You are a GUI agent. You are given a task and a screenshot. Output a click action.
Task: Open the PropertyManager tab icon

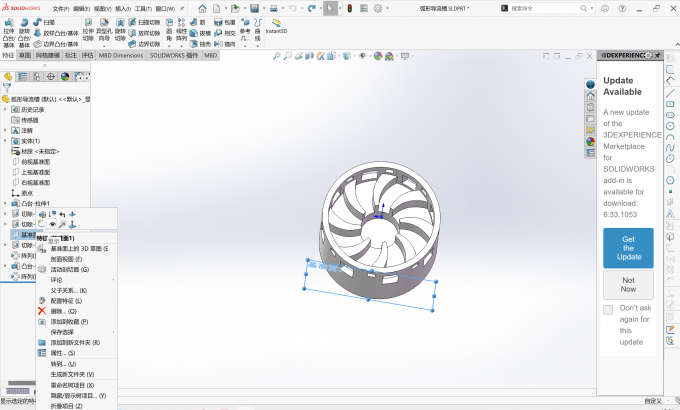coord(22,77)
